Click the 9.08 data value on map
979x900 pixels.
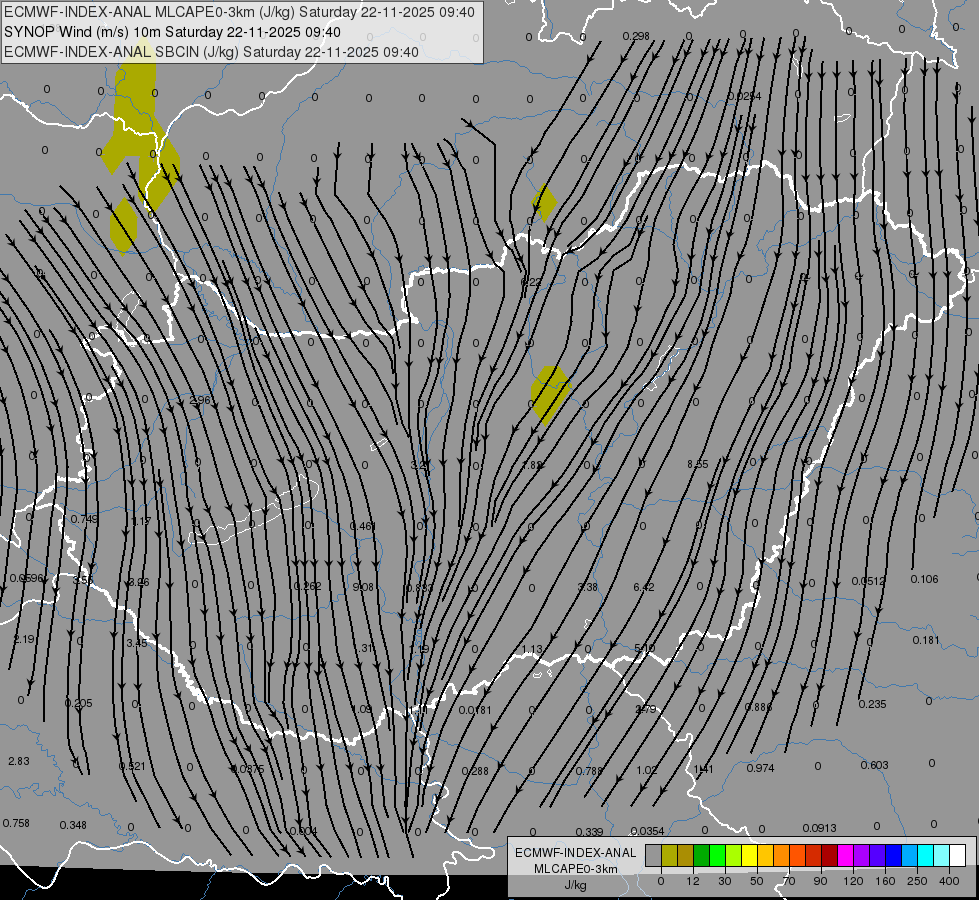coord(363,587)
